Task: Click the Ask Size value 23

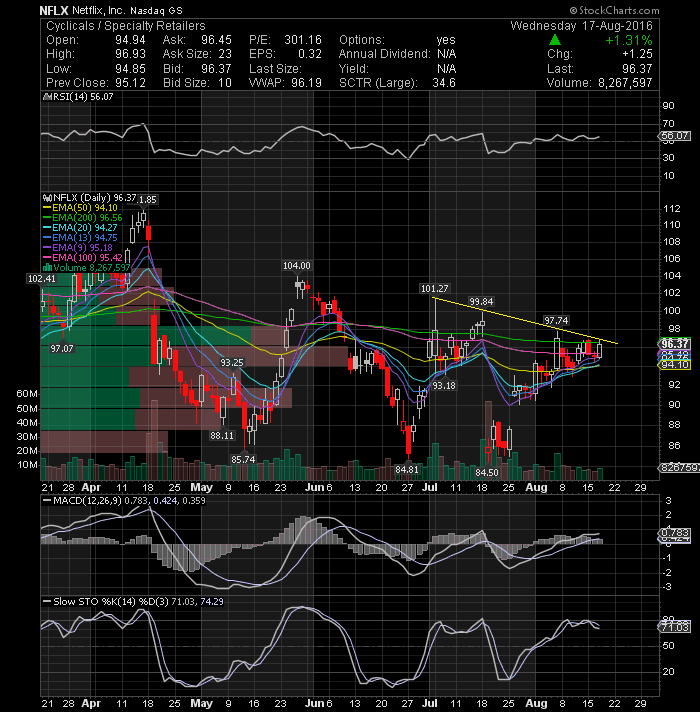Action: pos(225,54)
